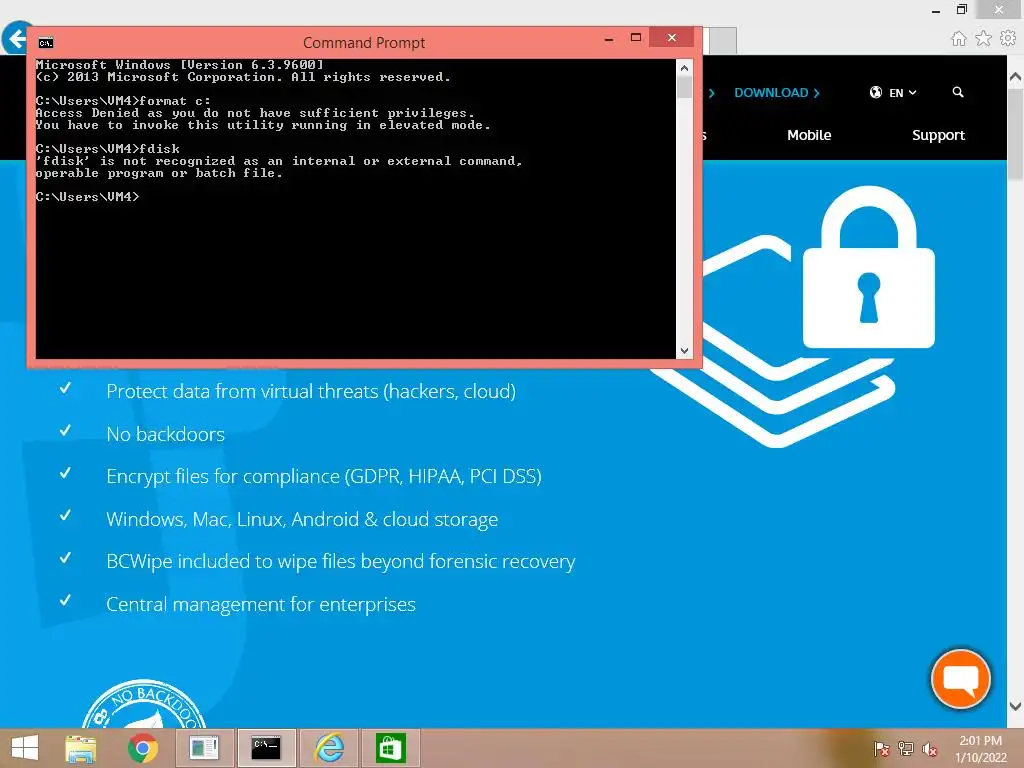Image resolution: width=1024 pixels, height=768 pixels.
Task: Click the browser back arrow button
Action: point(14,39)
